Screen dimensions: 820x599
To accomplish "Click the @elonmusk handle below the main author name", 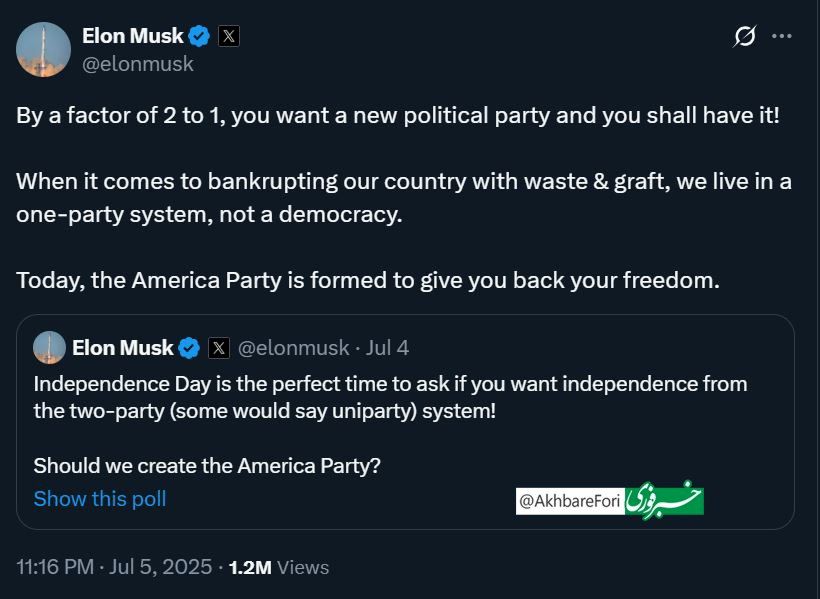I will pyautogui.click(x=138, y=64).
